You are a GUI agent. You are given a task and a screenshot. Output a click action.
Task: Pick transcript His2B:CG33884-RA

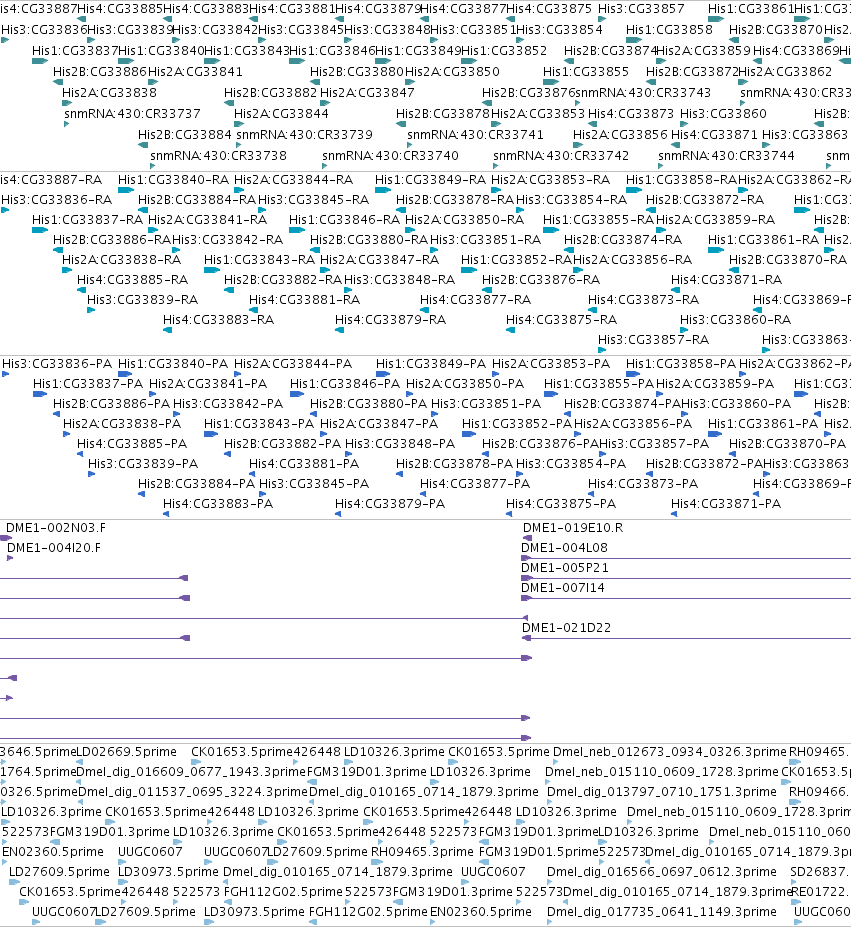tap(197, 200)
